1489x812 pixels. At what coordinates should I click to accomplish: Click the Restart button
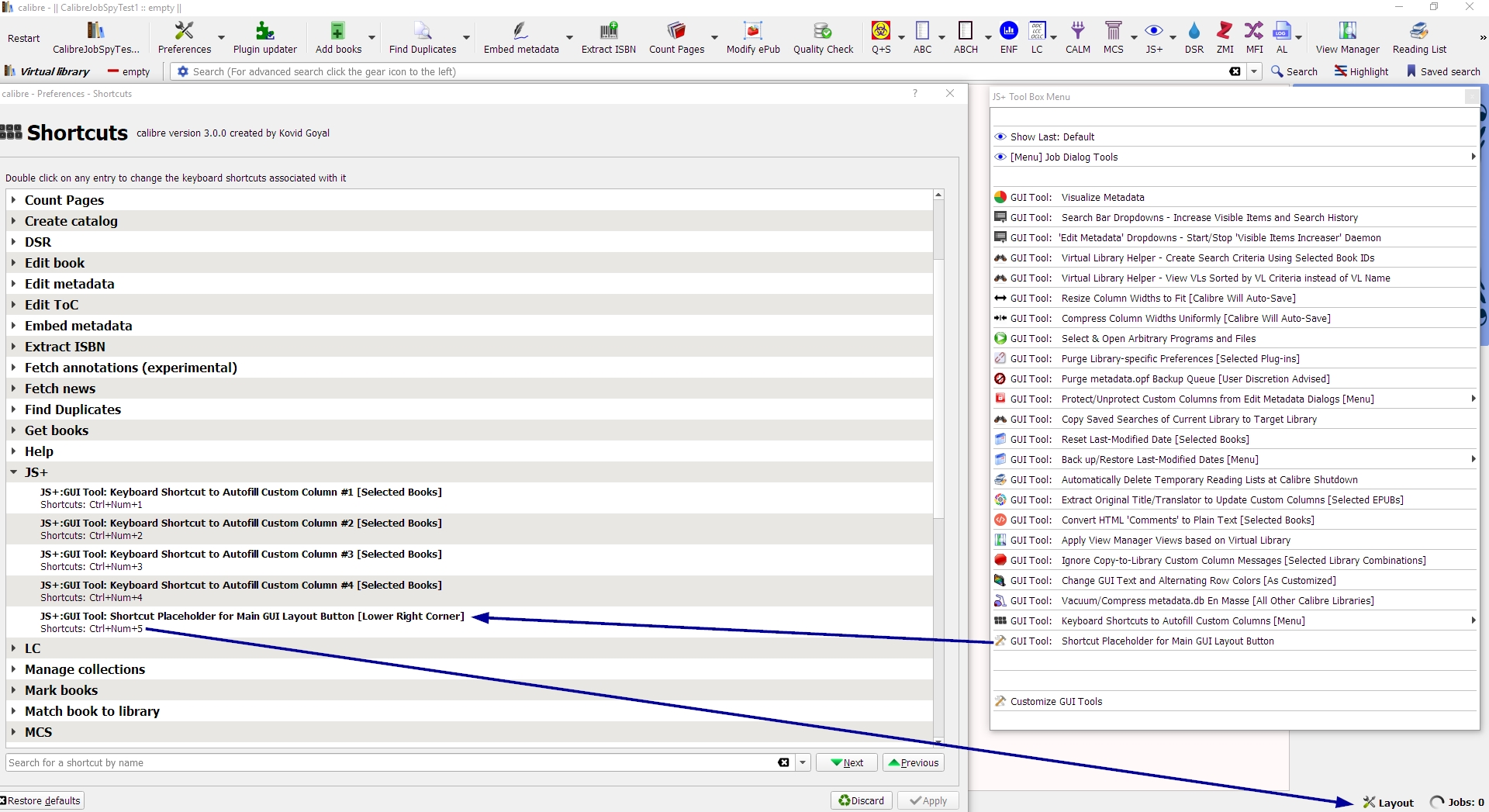(23, 38)
